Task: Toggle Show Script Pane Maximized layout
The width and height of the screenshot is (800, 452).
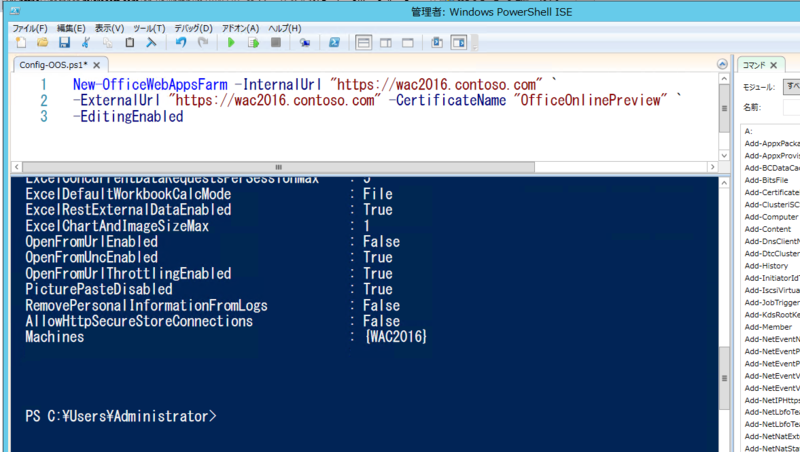Action: (408, 43)
